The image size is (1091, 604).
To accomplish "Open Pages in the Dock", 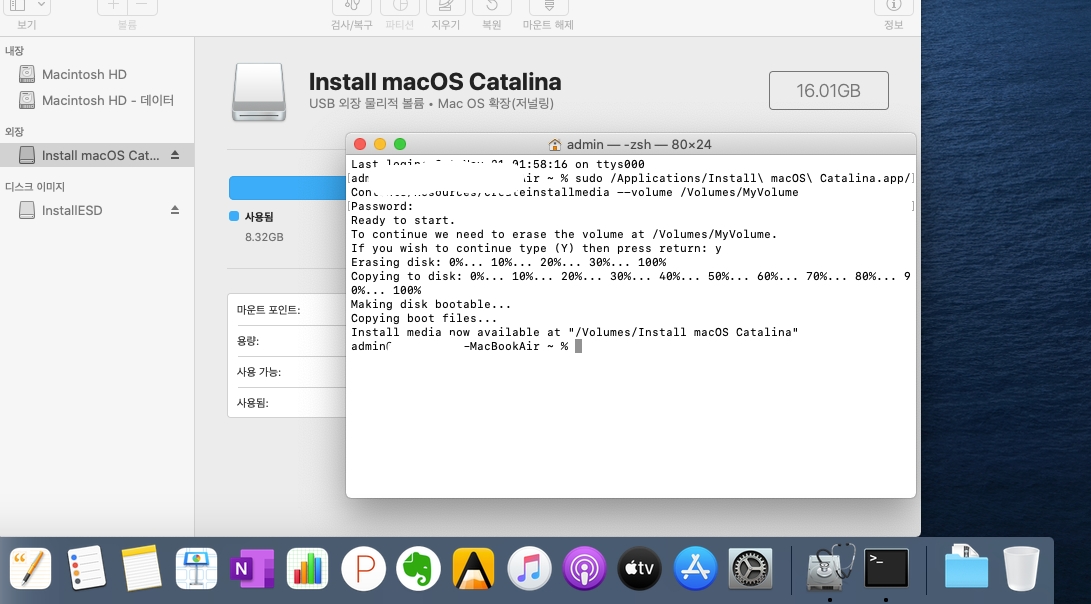I will (29, 568).
